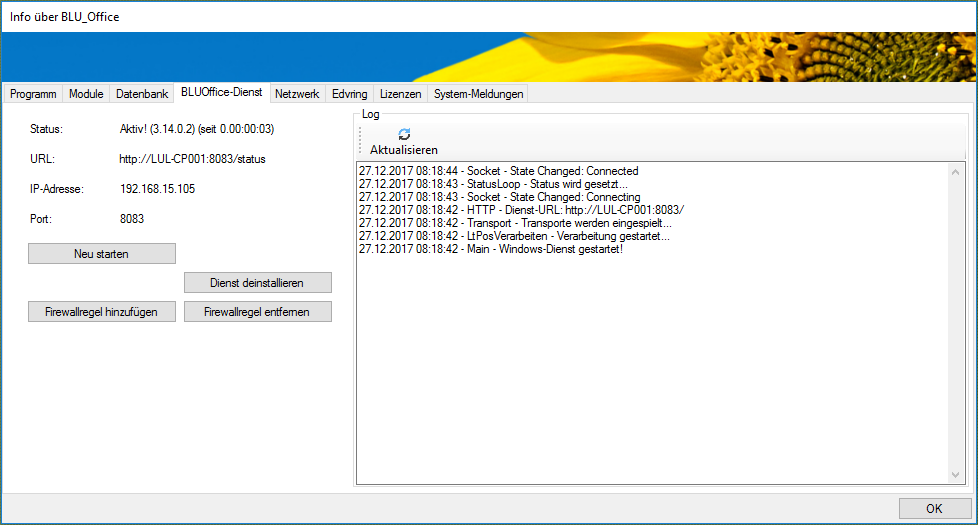Image resolution: width=978 pixels, height=525 pixels.
Task: Click the Neu starten button
Action: pyautogui.click(x=102, y=254)
